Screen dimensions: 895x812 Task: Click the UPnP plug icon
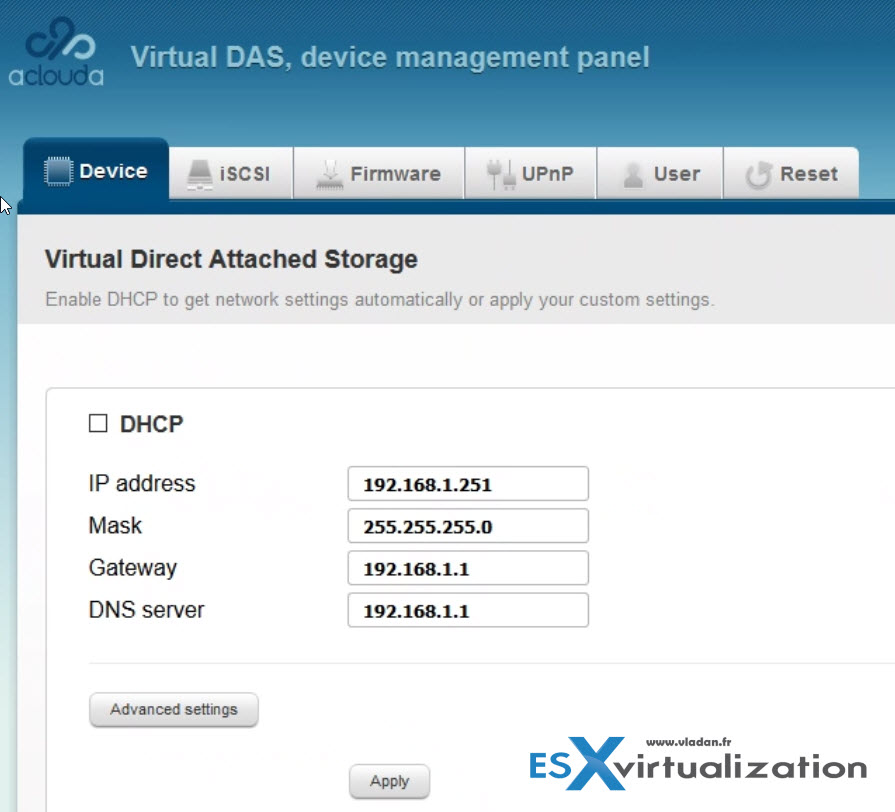click(501, 175)
